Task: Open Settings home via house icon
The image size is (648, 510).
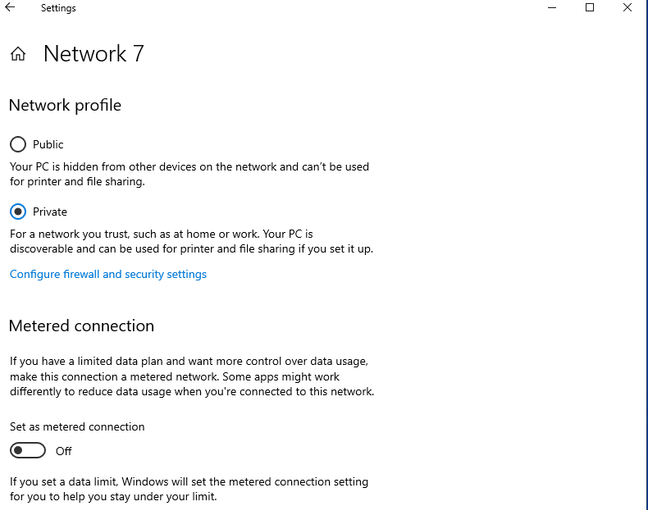Action: 18,55
